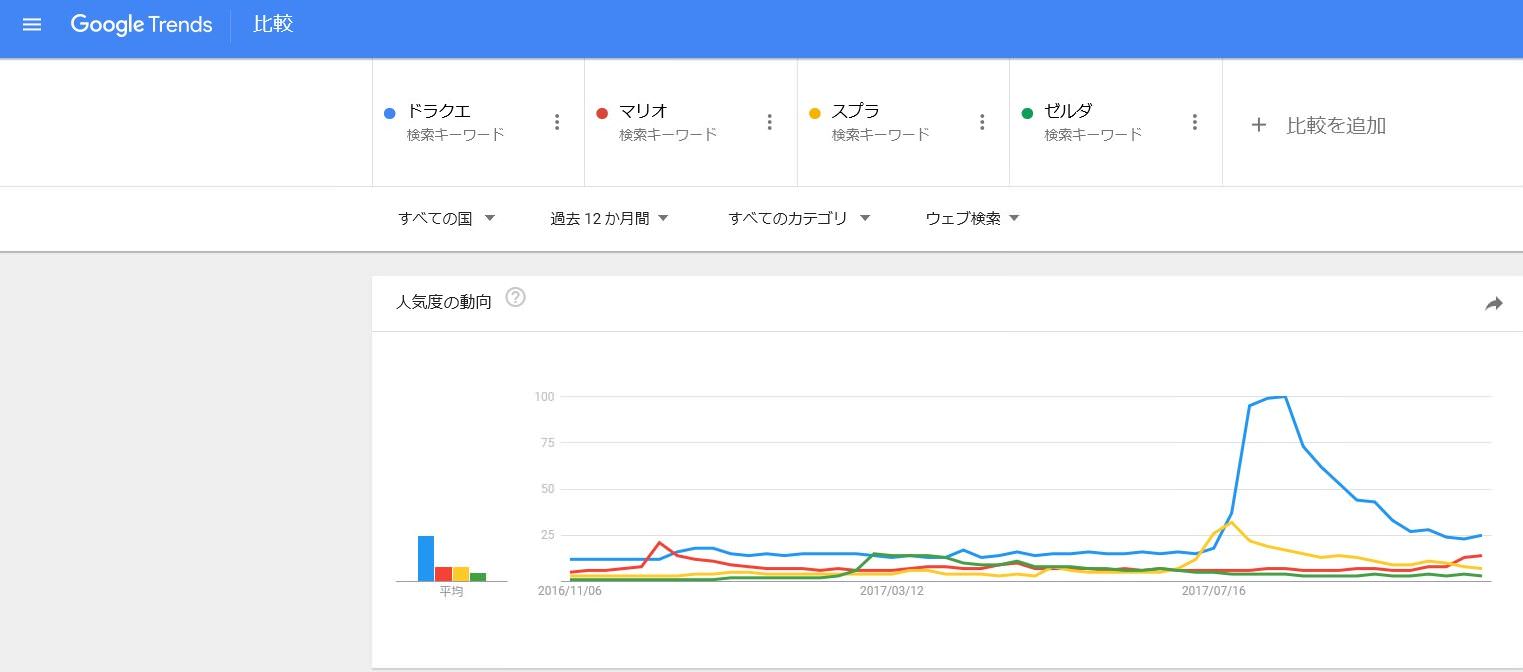Open options menu for スプラ term
The height and width of the screenshot is (672, 1523).
coord(982,122)
